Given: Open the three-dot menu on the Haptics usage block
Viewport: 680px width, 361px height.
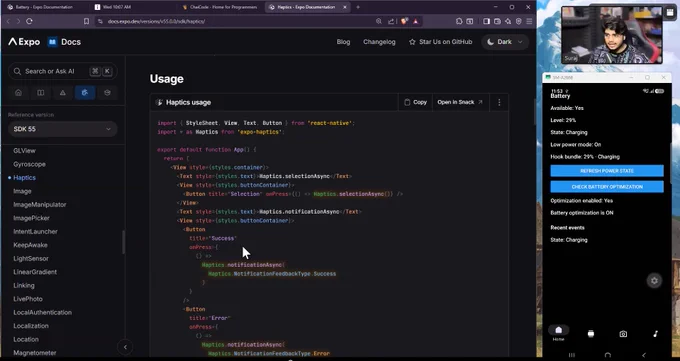Looking at the screenshot, I should click(x=499, y=102).
